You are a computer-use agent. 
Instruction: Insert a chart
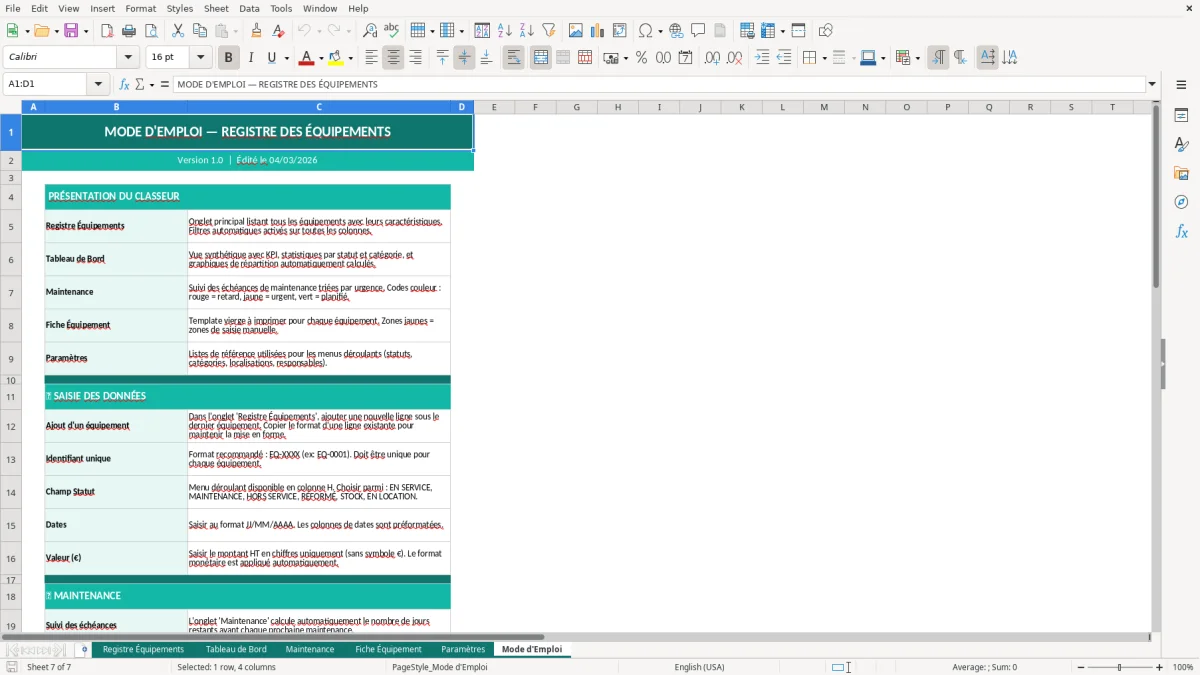pyautogui.click(x=598, y=31)
